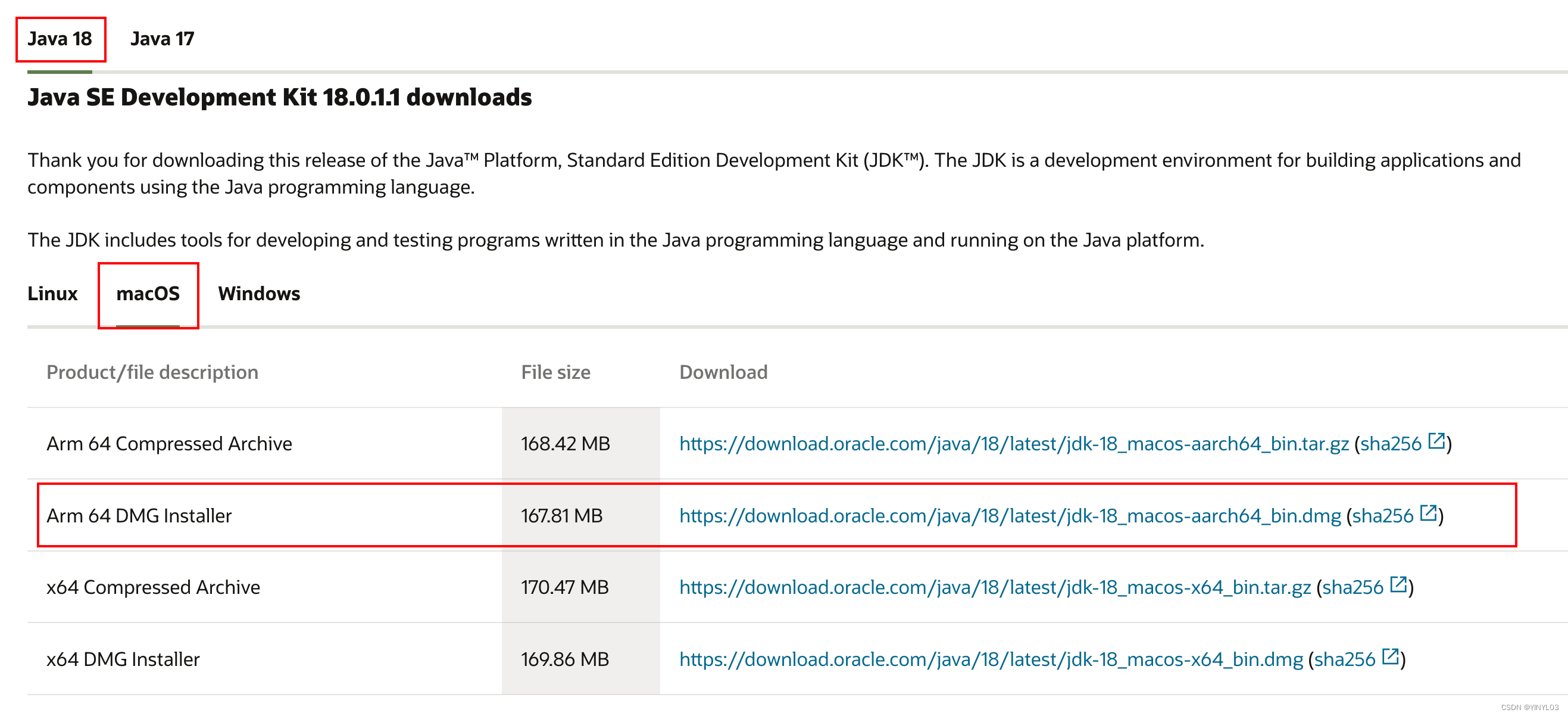Open sha256 link for x64 DMG Installer
1568x716 pixels.
[1345, 659]
